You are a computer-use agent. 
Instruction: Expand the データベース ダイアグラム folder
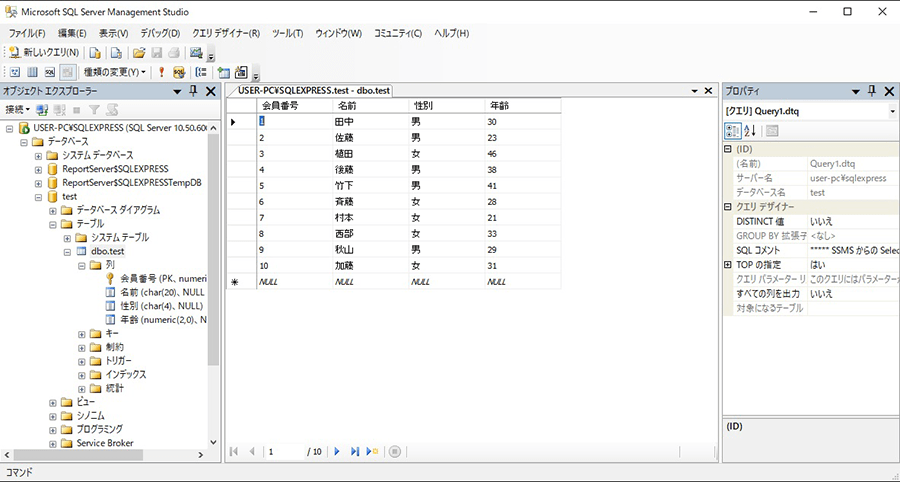52,211
